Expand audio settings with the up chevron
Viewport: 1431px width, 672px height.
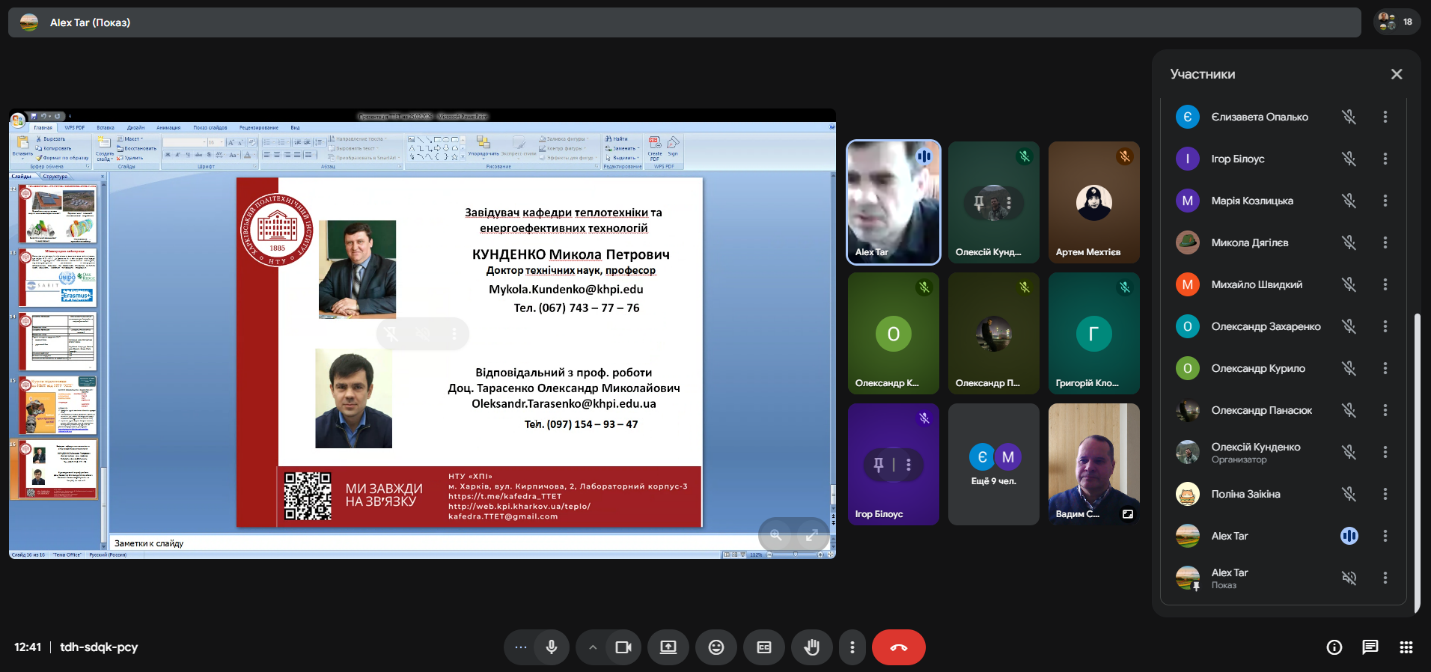(x=593, y=647)
